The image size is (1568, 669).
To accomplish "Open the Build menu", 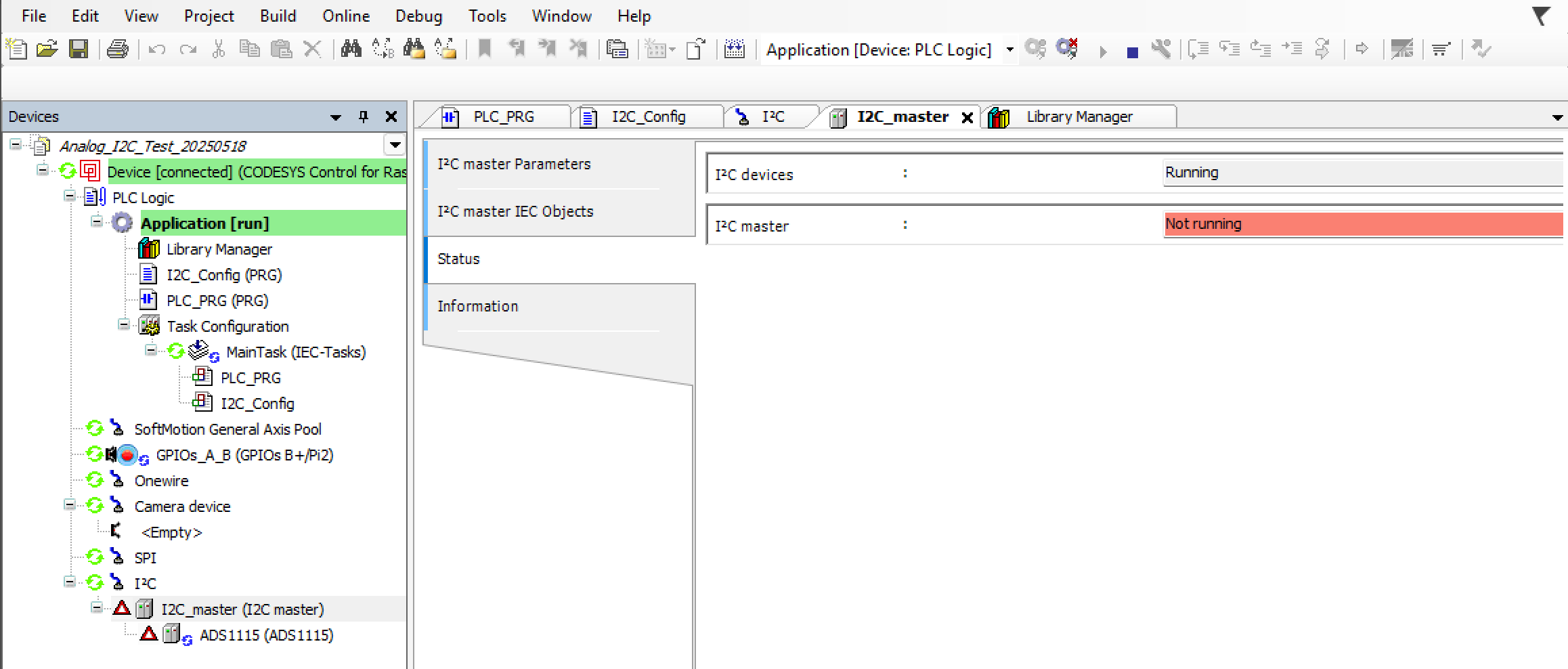I will pyautogui.click(x=278, y=16).
